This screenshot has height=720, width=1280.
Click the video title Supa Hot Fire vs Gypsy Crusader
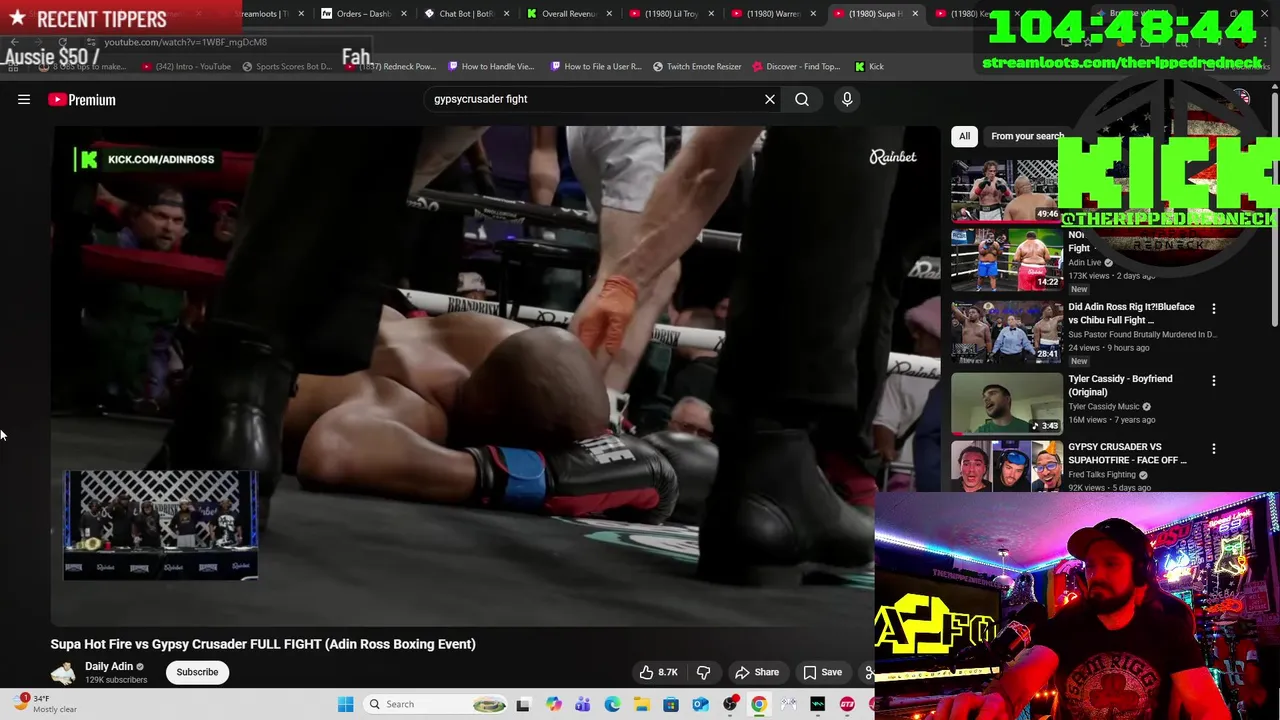[263, 644]
